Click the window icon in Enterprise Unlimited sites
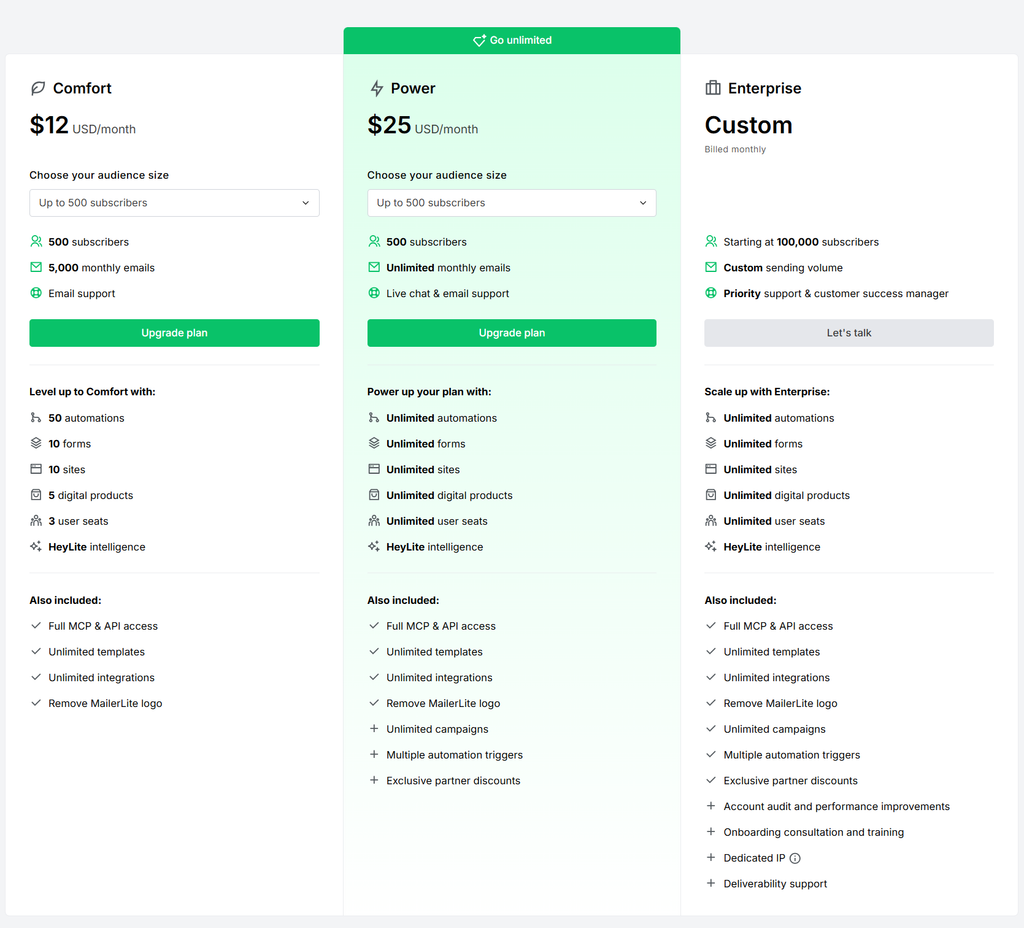This screenshot has height=928, width=1024. 711,469
